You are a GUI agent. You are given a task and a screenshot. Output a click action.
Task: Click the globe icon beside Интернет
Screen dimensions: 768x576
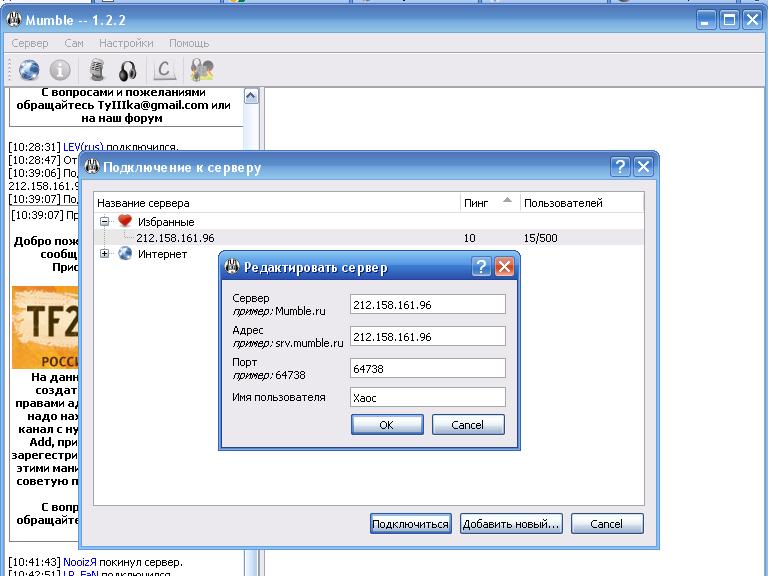(125, 253)
